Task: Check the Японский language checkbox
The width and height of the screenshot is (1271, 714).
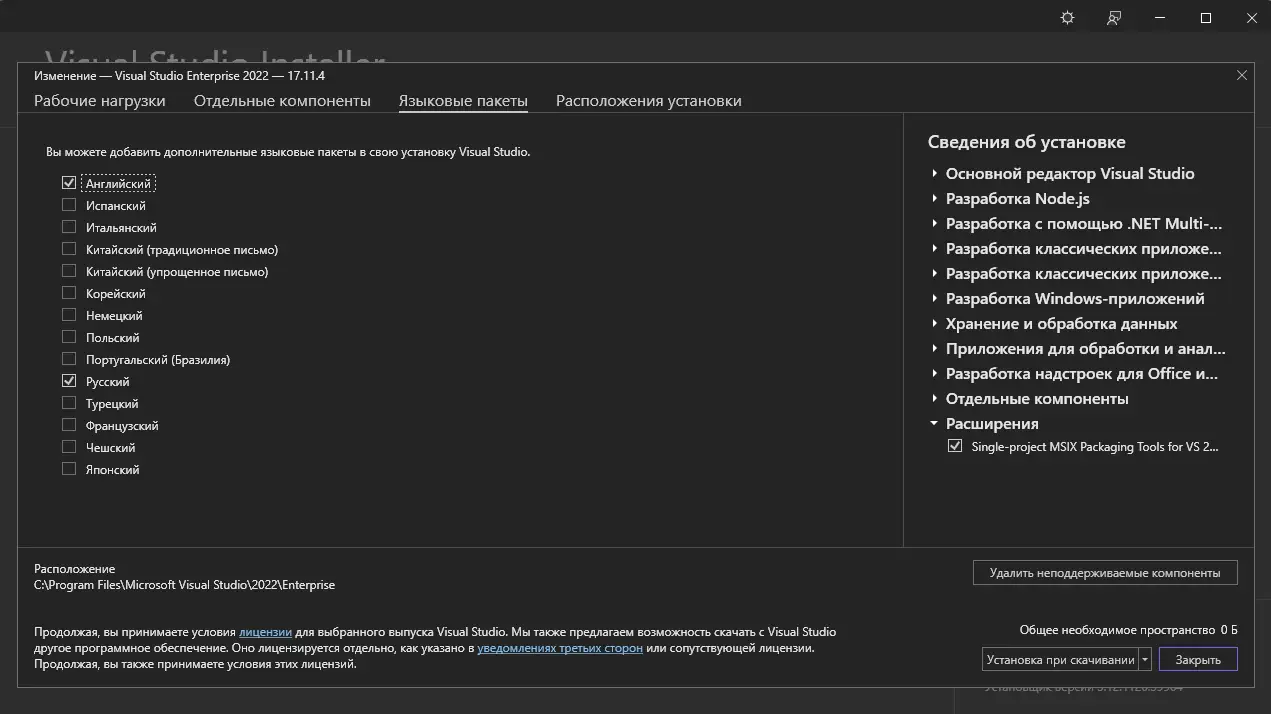Action: point(69,469)
